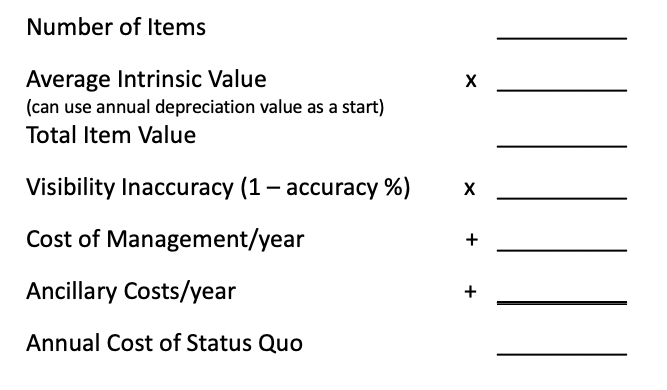Click the Average Intrinsic Value blank field
The width and height of the screenshot is (667, 390).
point(562,90)
